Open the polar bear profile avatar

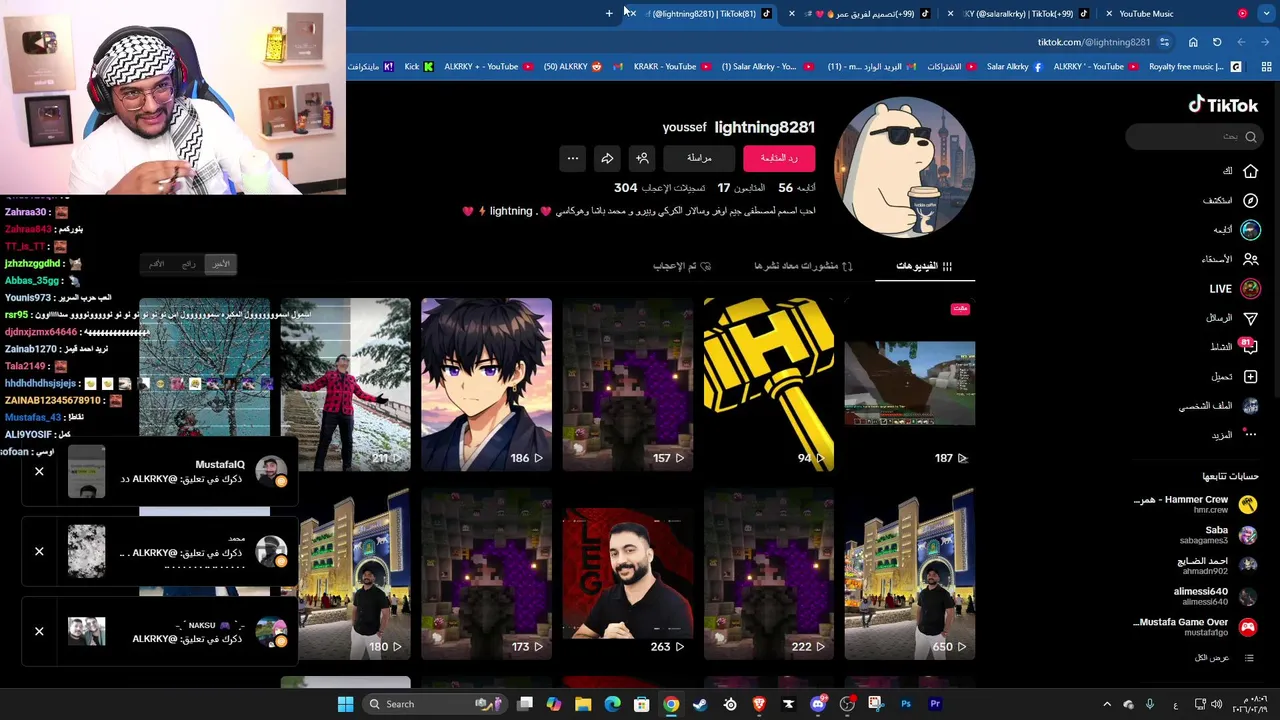[904, 167]
